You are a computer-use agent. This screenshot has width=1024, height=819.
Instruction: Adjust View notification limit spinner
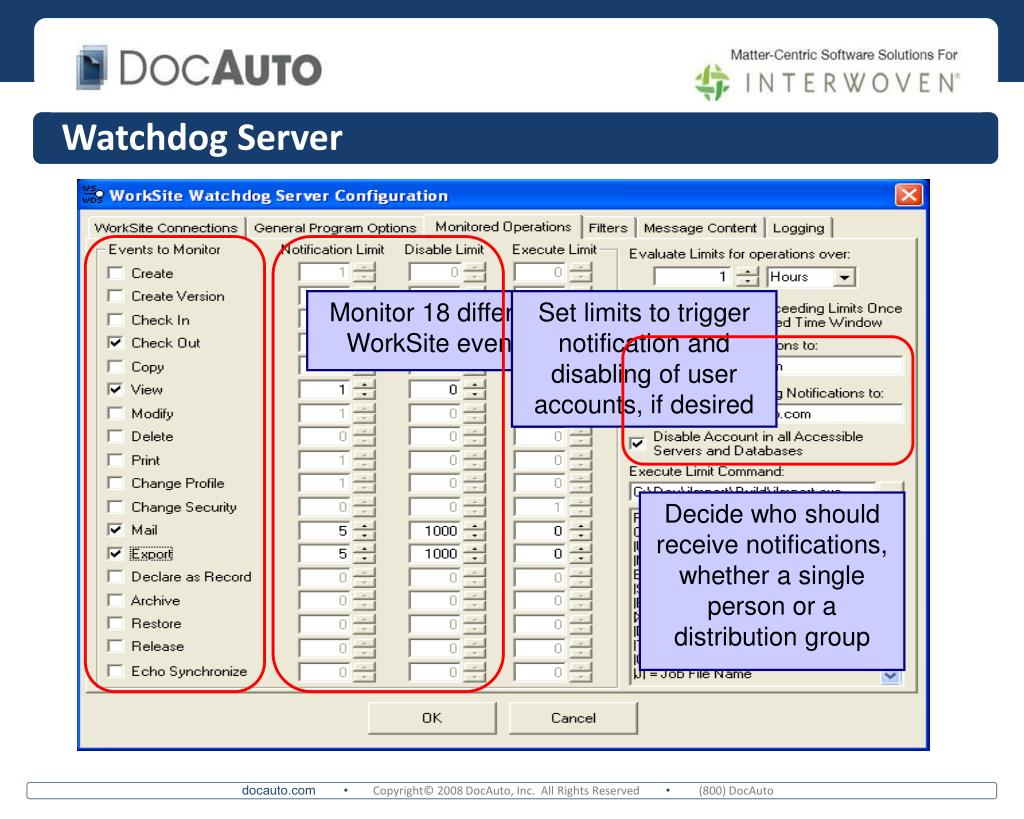pos(364,390)
